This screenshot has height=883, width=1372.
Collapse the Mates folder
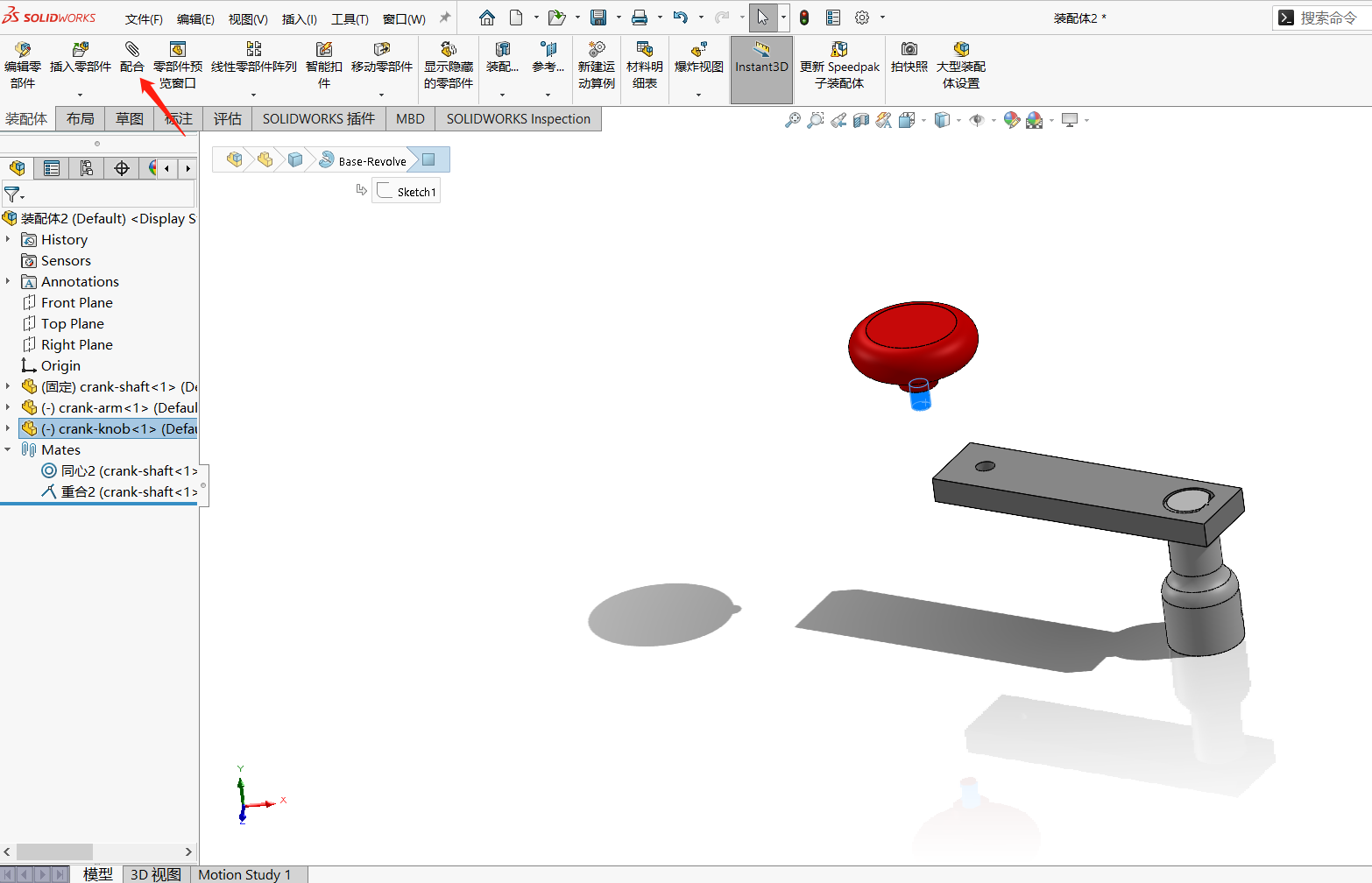pos(7,449)
